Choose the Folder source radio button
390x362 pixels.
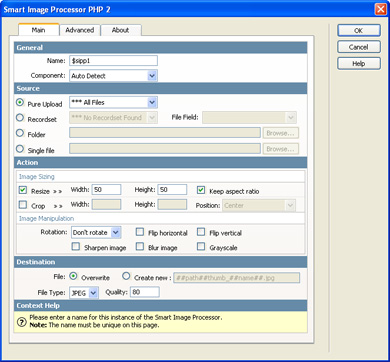20,133
